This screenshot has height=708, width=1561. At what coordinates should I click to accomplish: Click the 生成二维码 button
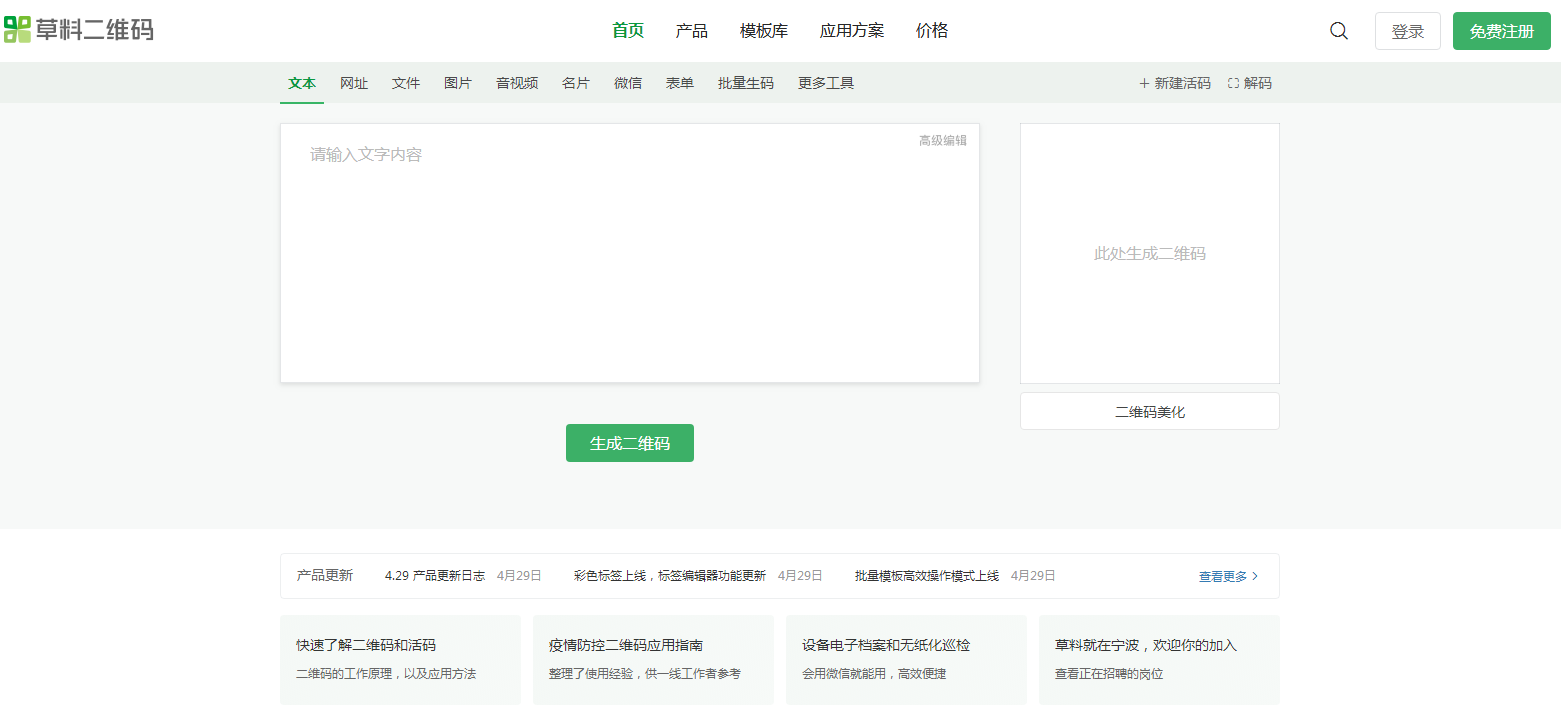click(x=629, y=442)
